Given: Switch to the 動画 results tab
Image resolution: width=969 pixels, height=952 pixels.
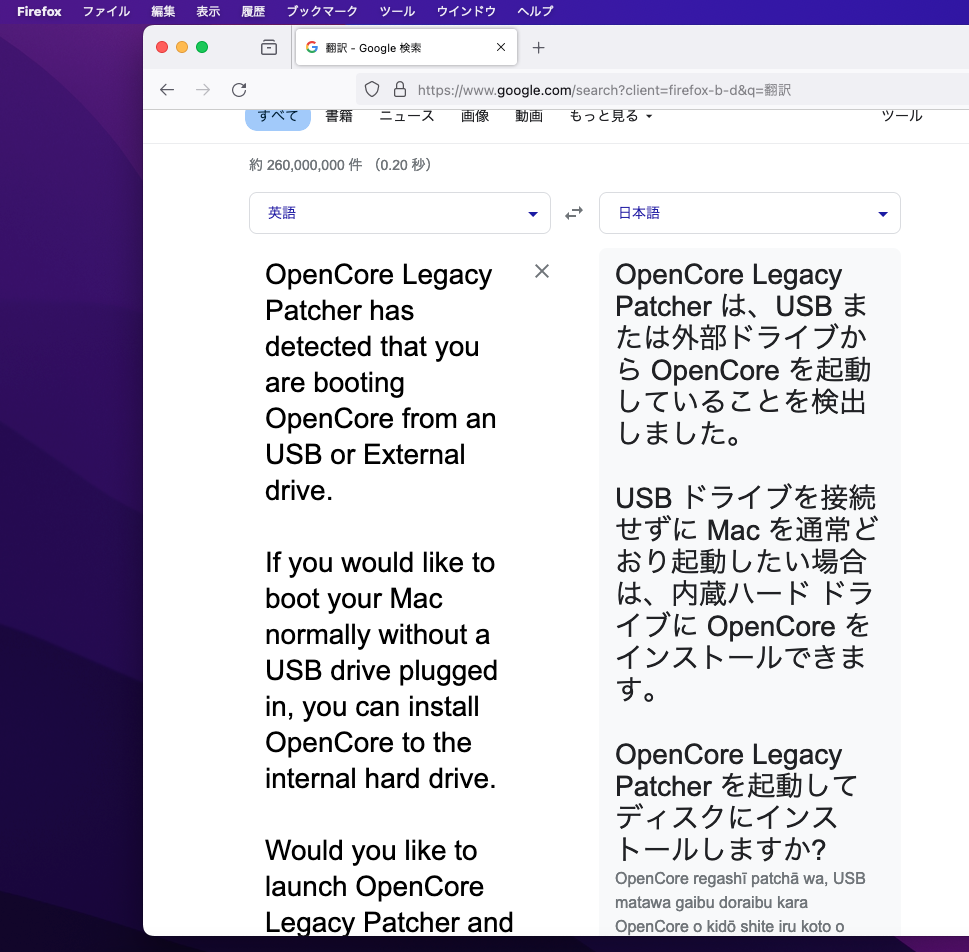Looking at the screenshot, I should pos(529,116).
